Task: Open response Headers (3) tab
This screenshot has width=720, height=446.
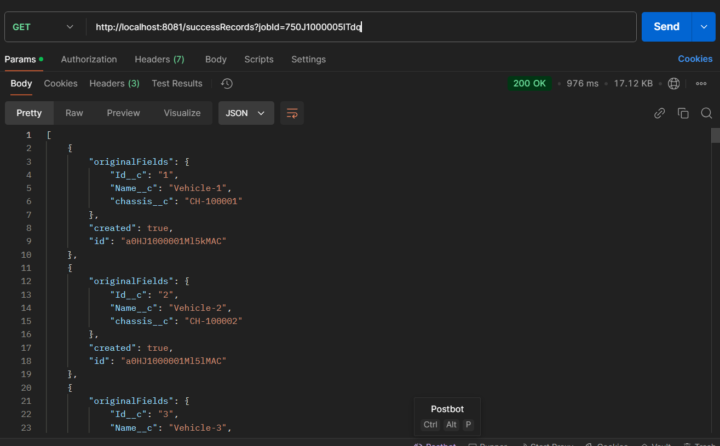Action: pos(114,84)
